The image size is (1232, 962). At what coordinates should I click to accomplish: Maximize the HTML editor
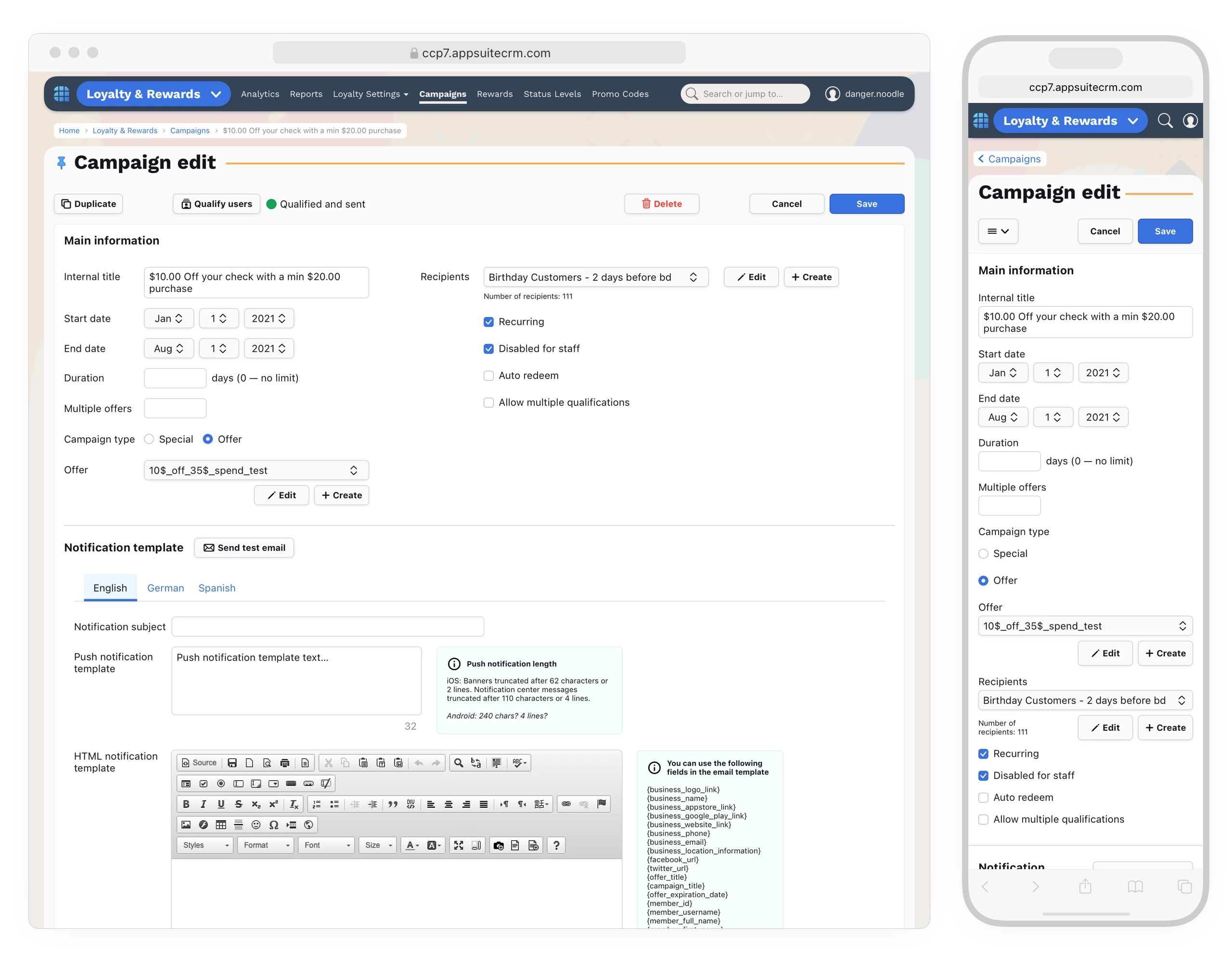pos(459,845)
